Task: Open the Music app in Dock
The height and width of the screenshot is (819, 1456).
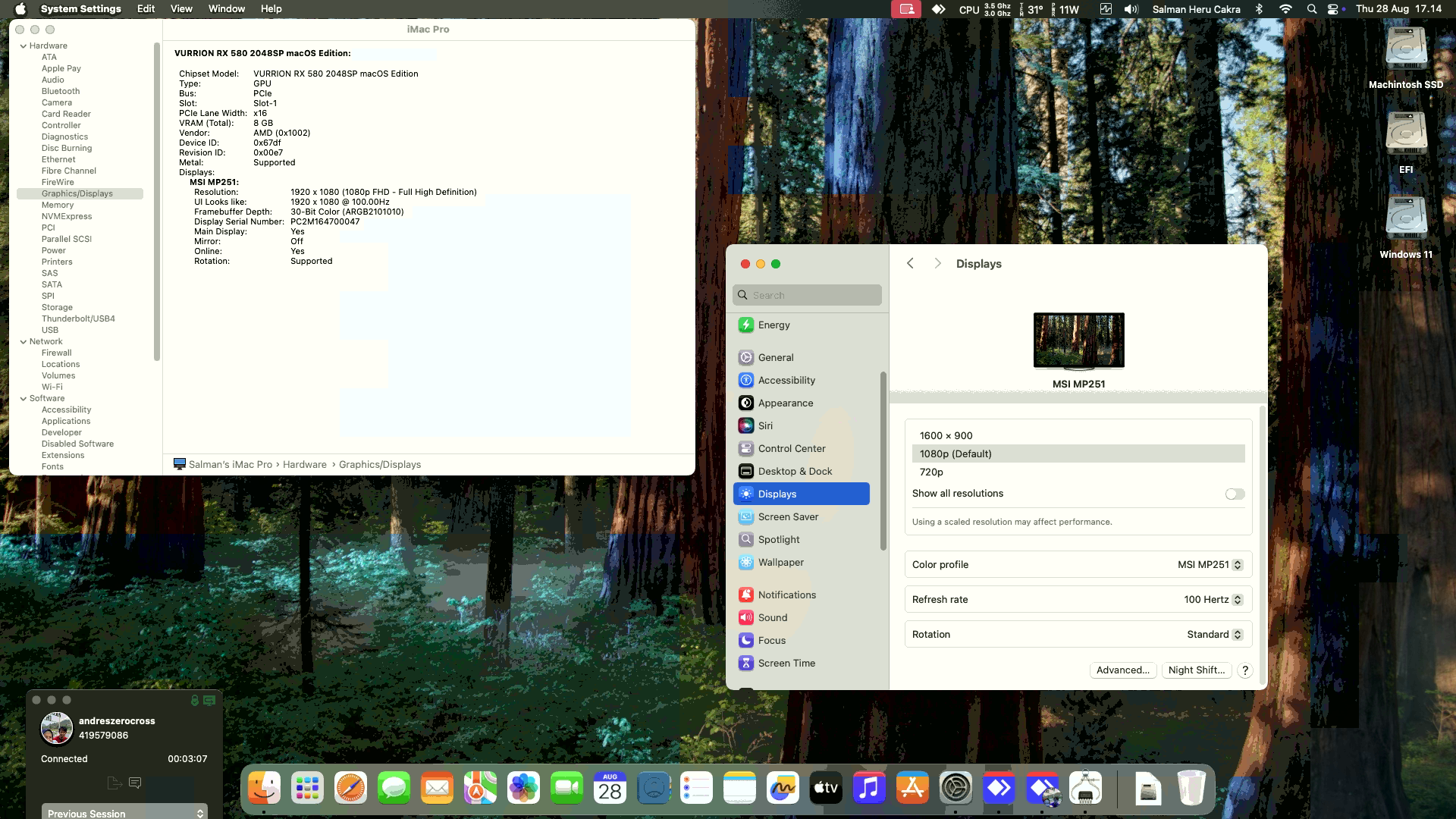Action: coord(869,789)
